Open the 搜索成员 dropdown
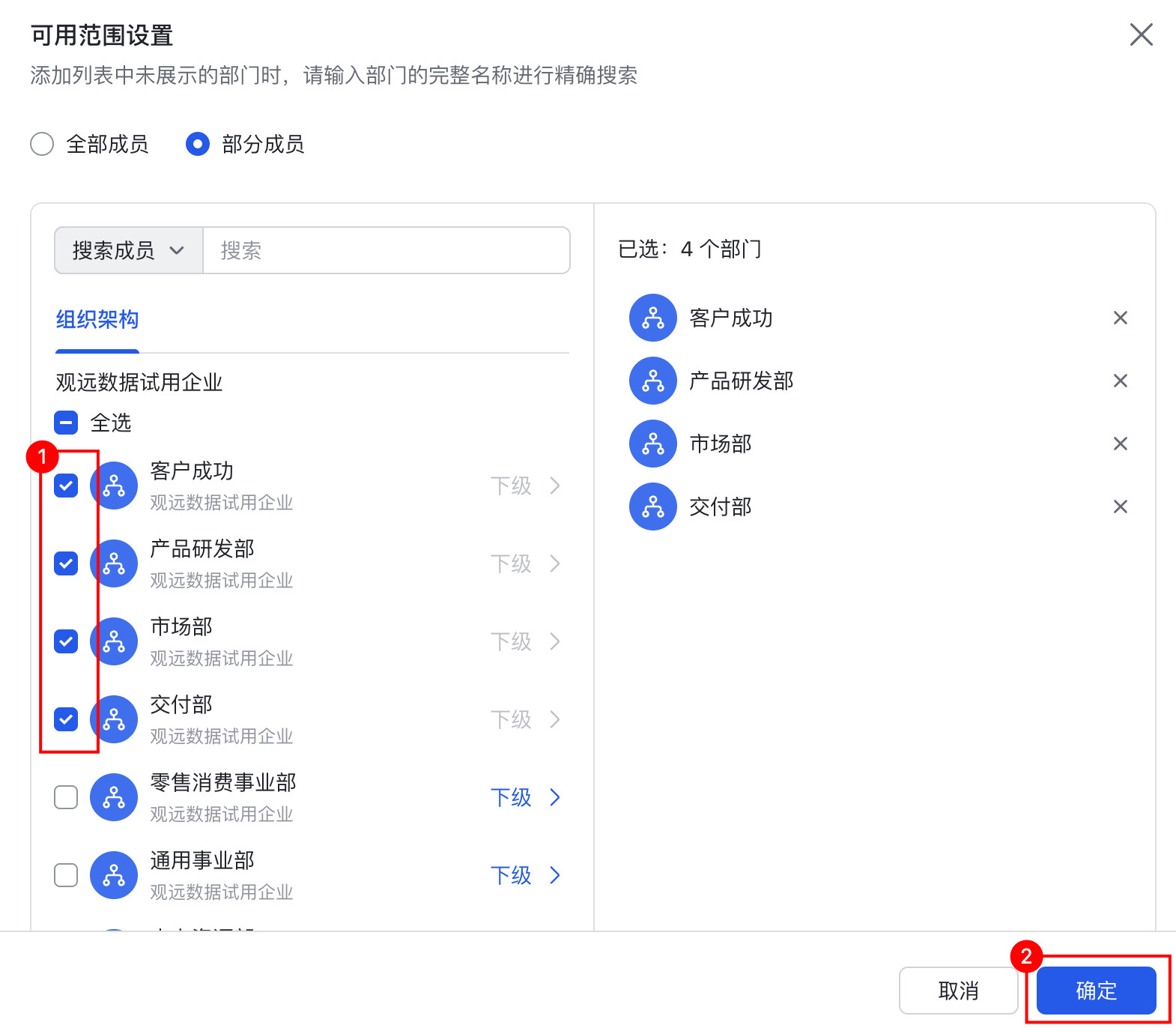This screenshot has width=1176, height=1031. tap(128, 251)
